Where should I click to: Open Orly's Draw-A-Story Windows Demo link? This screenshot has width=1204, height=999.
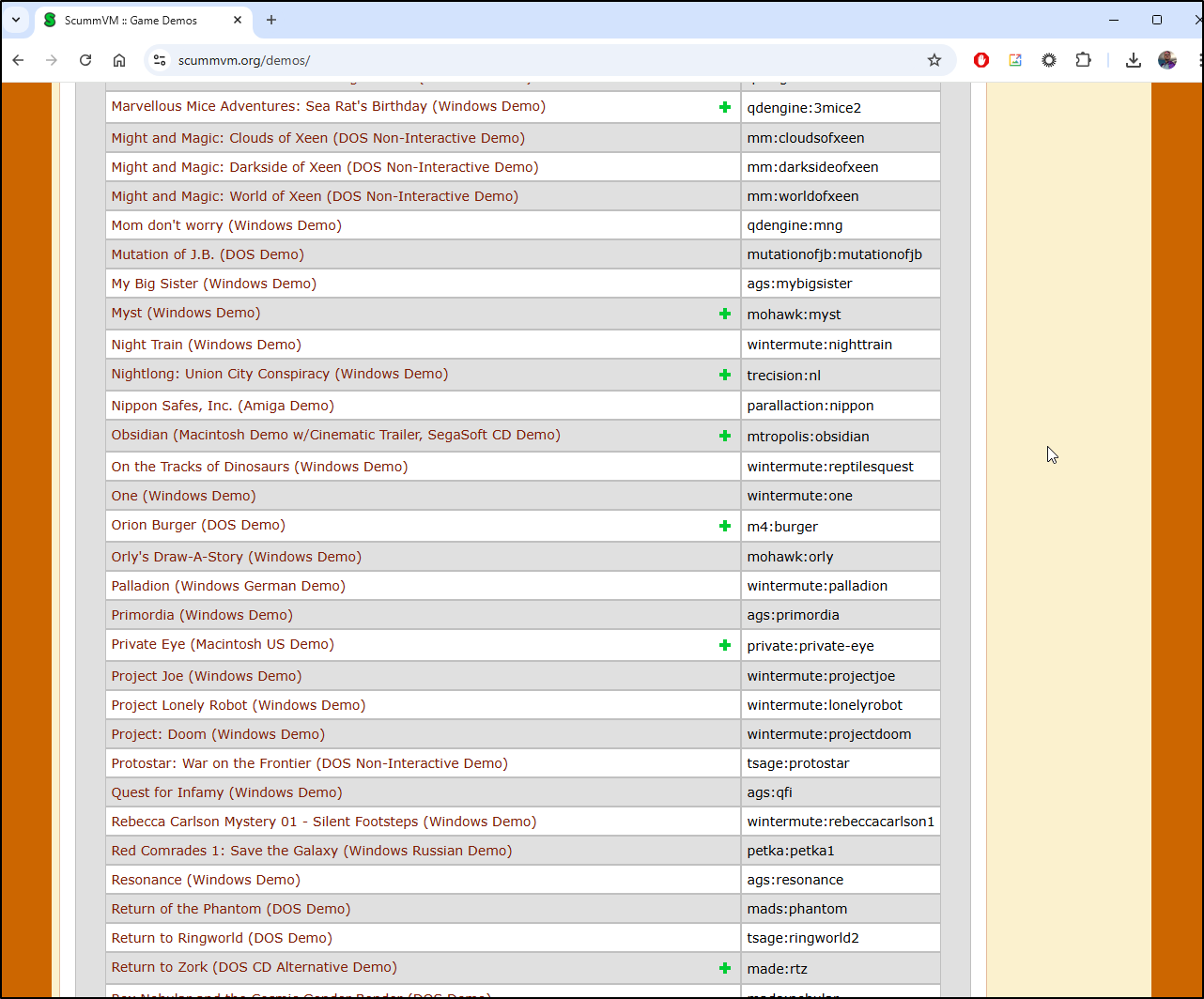click(237, 557)
